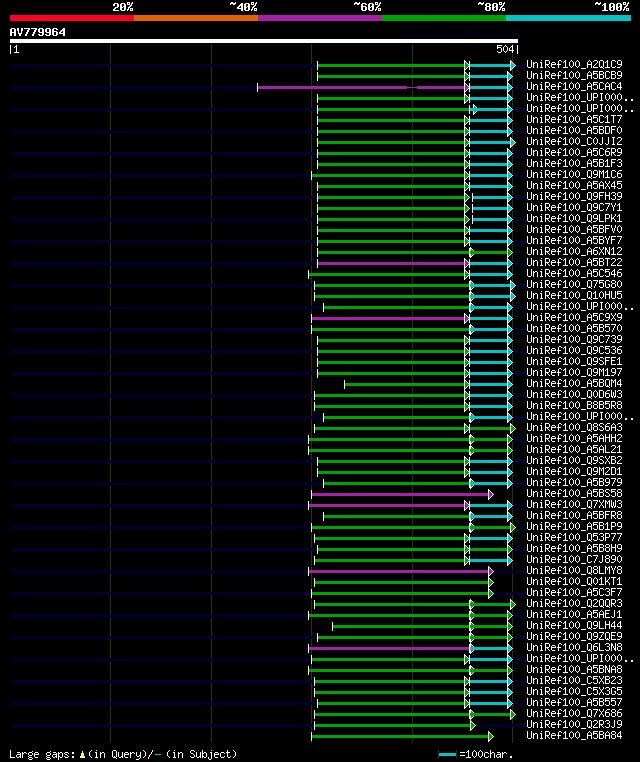
Task: Open hit UniRef100_Q75G80
Action: tap(574, 284)
